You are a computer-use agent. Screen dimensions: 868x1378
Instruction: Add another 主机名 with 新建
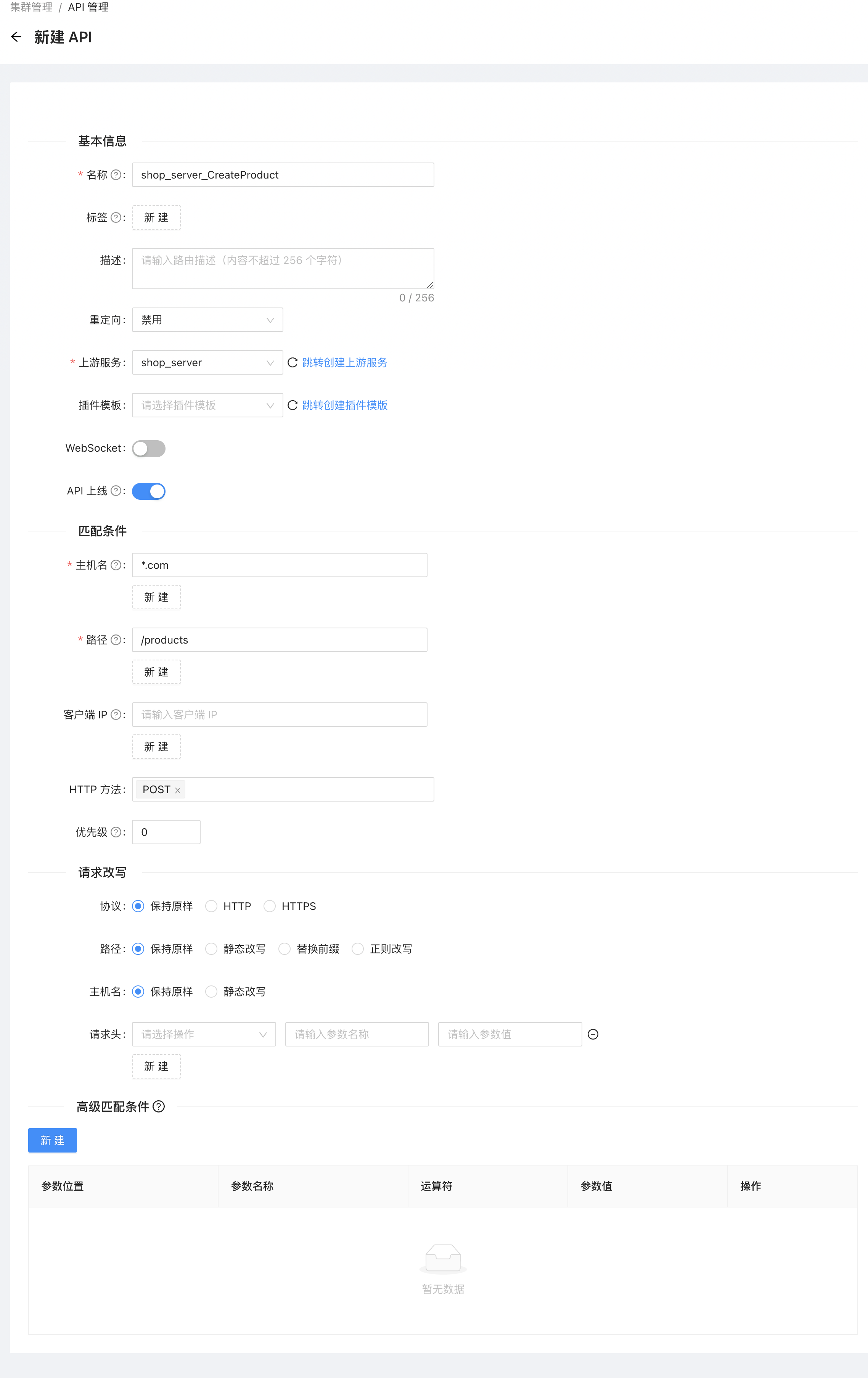[156, 597]
